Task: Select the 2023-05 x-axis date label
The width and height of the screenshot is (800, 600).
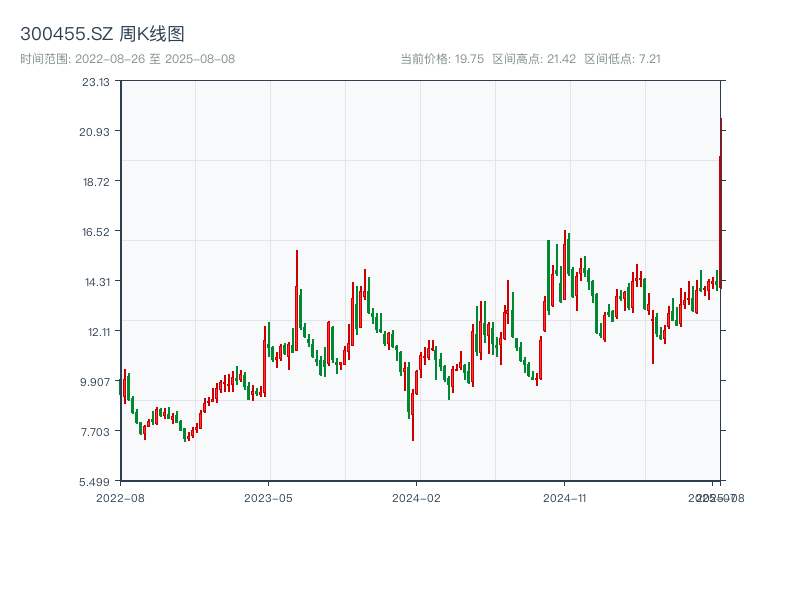Action: (268, 497)
